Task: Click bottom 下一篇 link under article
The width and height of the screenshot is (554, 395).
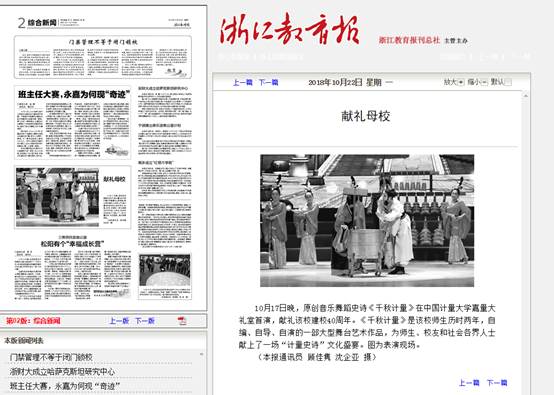Action: [x=497, y=383]
